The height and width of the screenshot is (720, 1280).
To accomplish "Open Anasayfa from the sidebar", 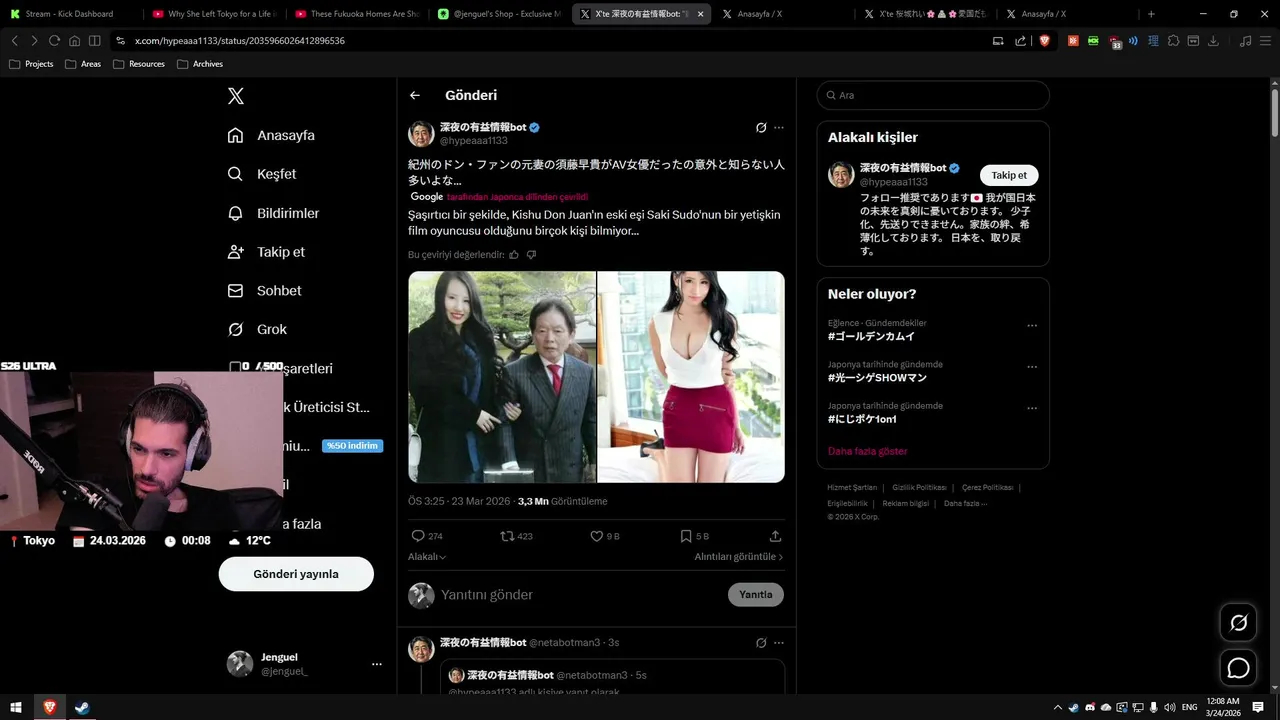I will (x=271, y=135).
